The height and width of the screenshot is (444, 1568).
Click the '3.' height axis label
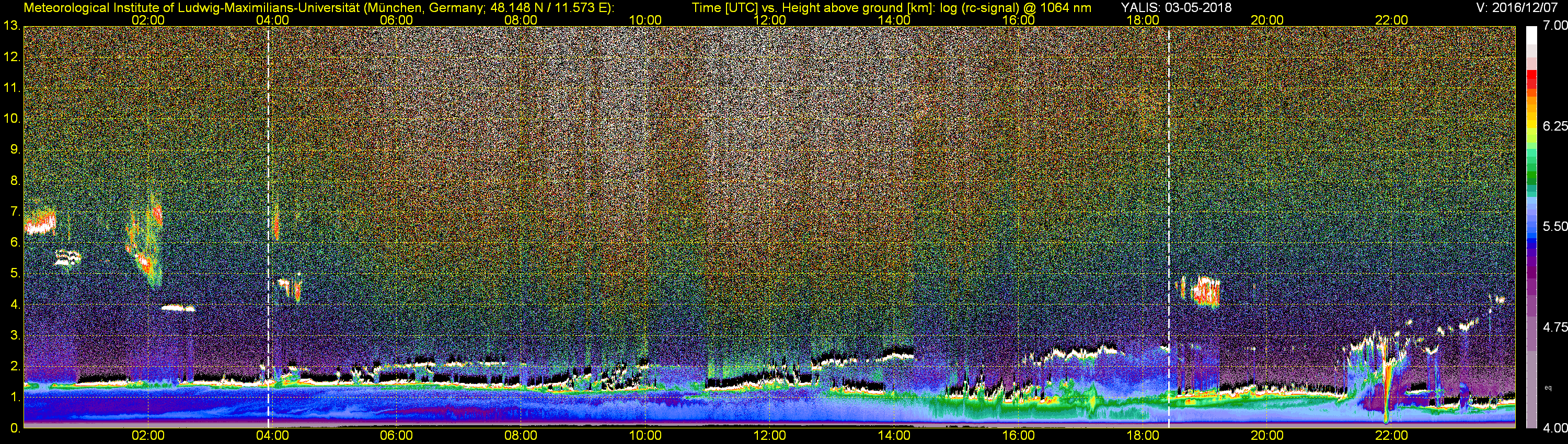(x=16, y=335)
